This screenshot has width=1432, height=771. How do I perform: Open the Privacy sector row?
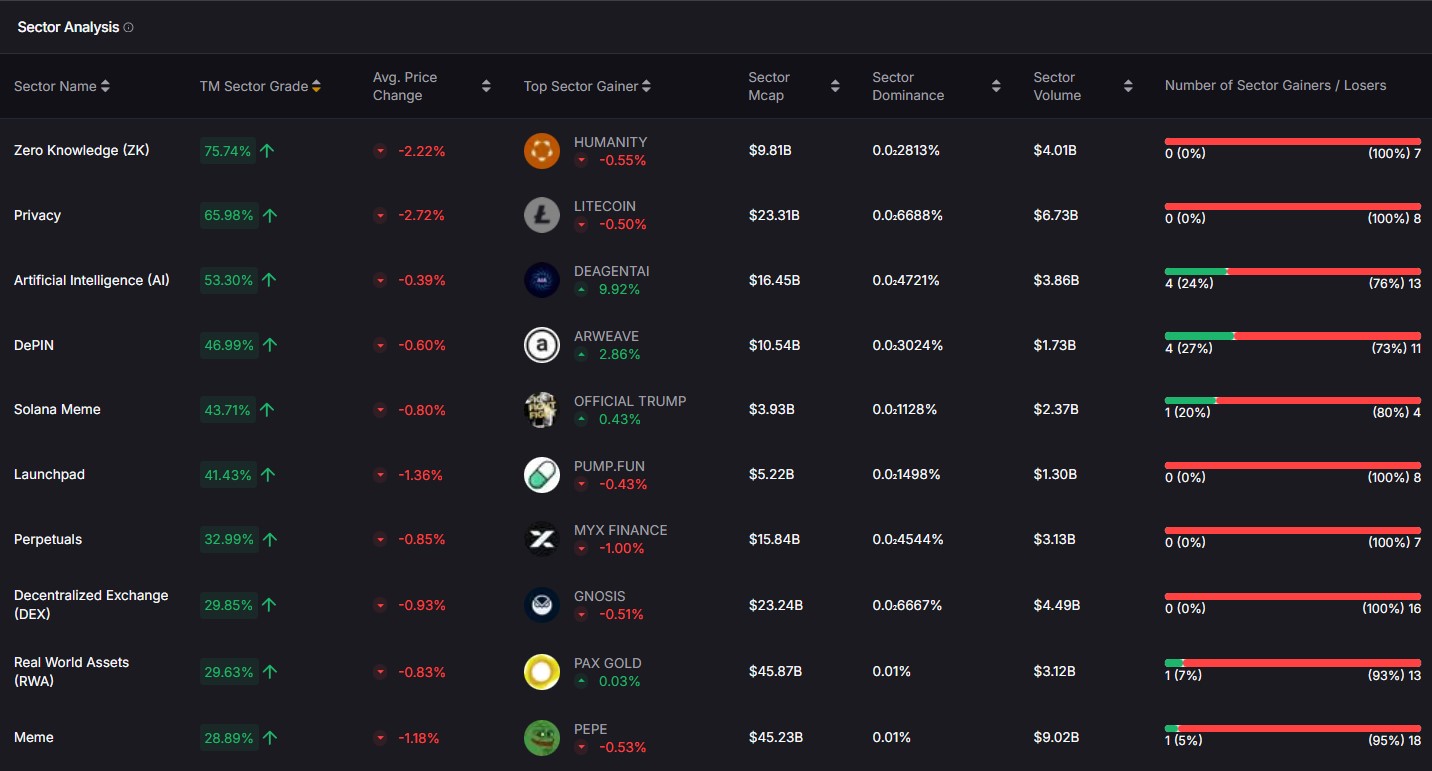[716, 215]
